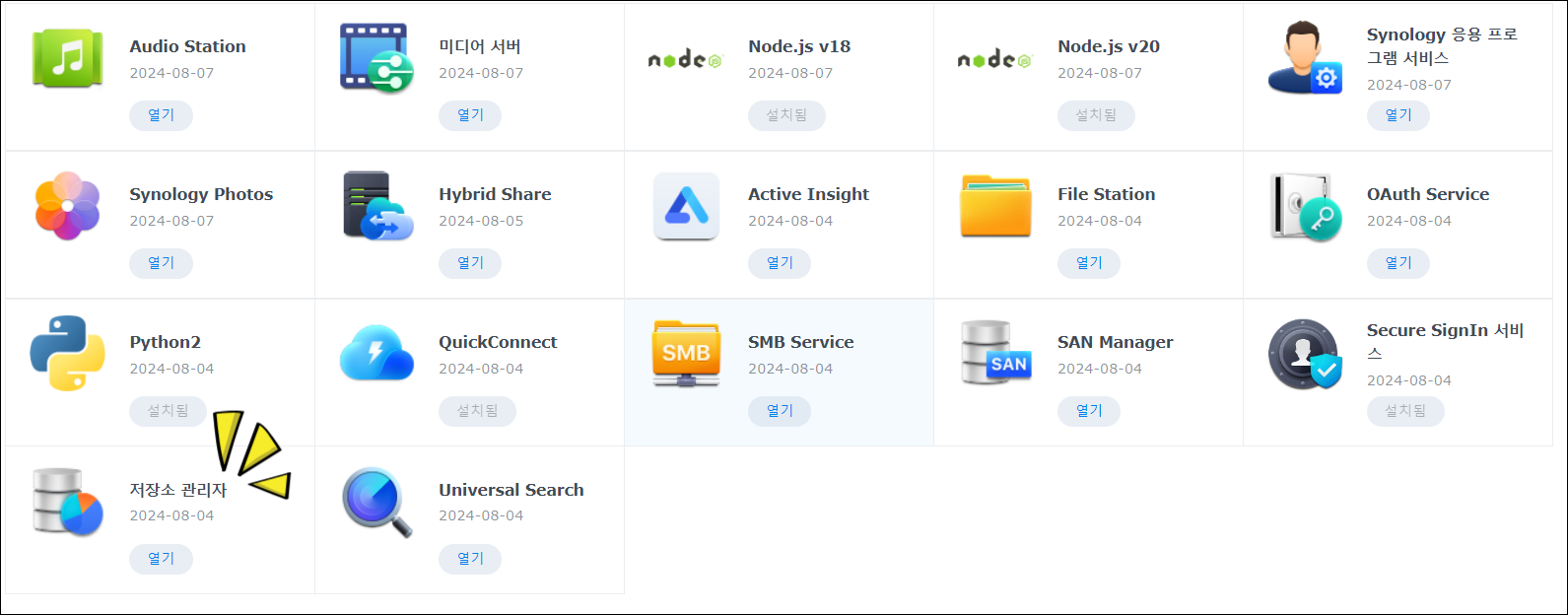Launch File Station with the 열기 button
The width and height of the screenshot is (1568, 615).
point(1089,263)
